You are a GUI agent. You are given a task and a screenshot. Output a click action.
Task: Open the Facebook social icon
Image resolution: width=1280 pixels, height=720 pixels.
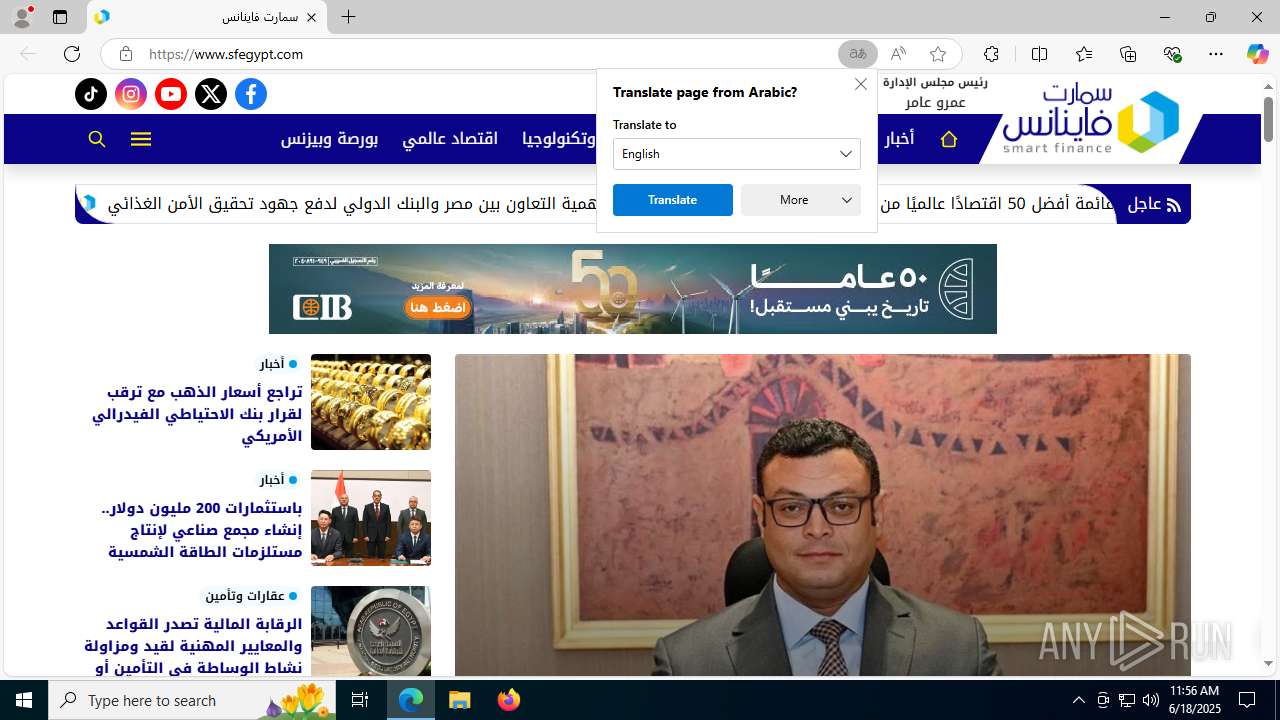(x=251, y=94)
